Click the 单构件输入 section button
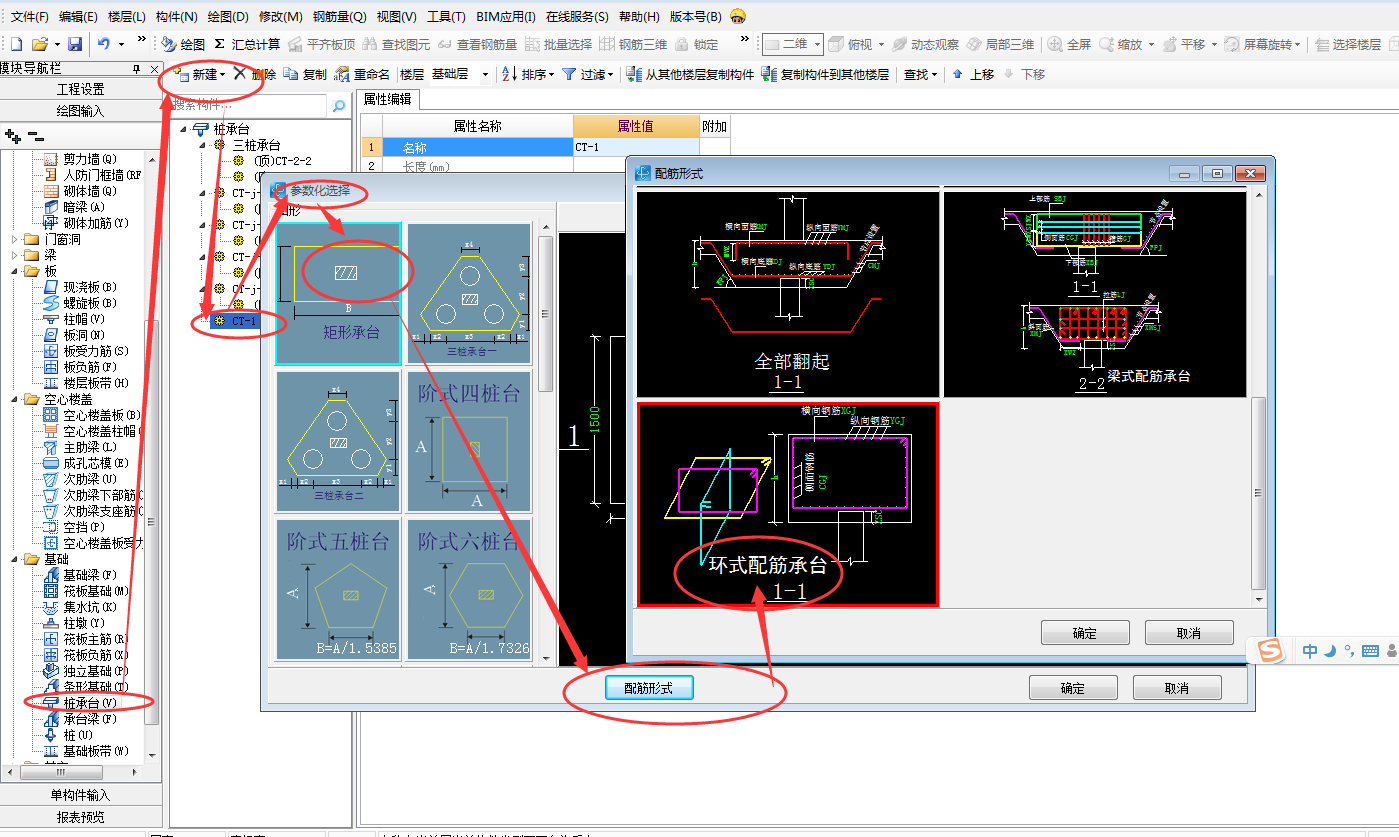This screenshot has width=1399, height=837. 80,795
